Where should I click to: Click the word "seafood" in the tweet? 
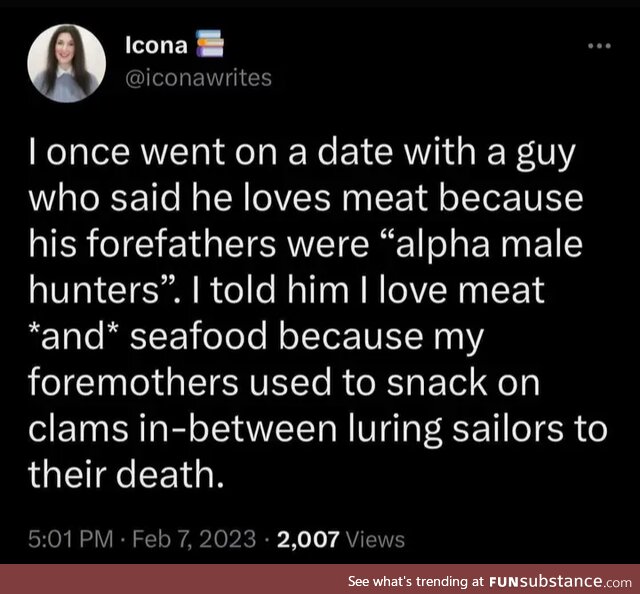point(199,337)
